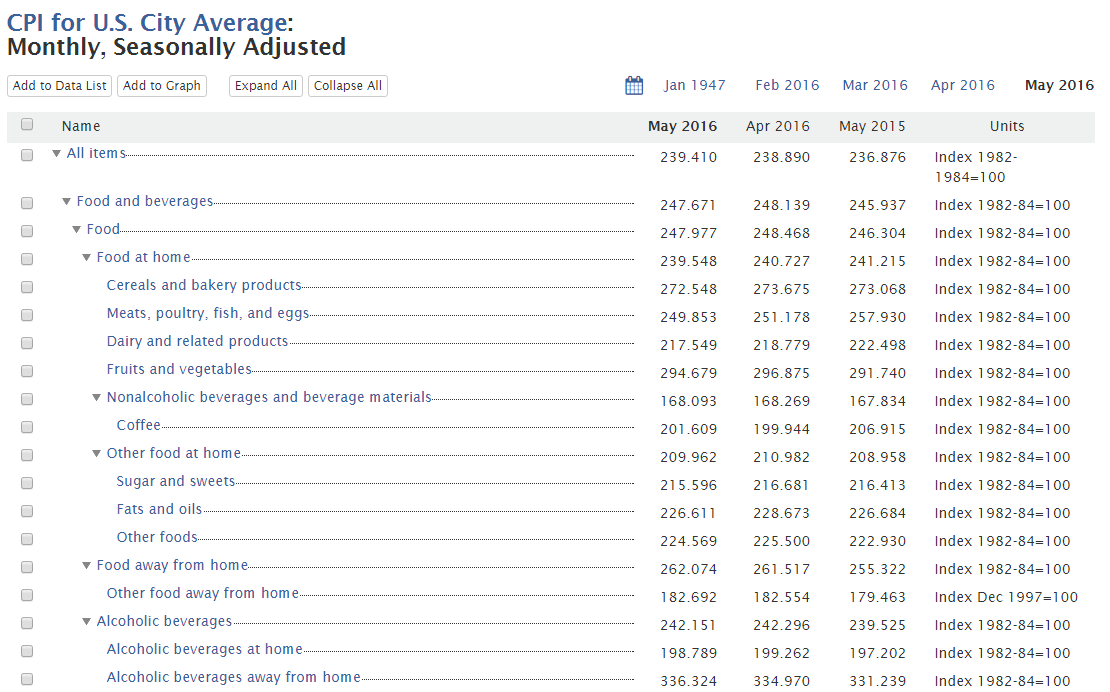The image size is (1110, 692).
Task: Select the Apr 2016 date option
Action: [962, 85]
